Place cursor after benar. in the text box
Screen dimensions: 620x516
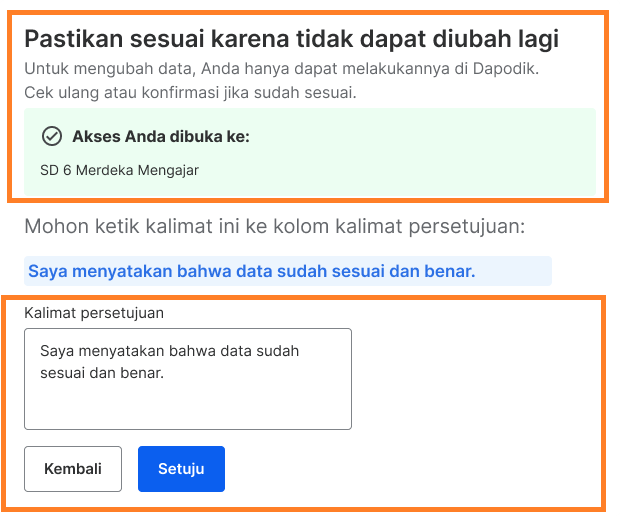click(165, 373)
